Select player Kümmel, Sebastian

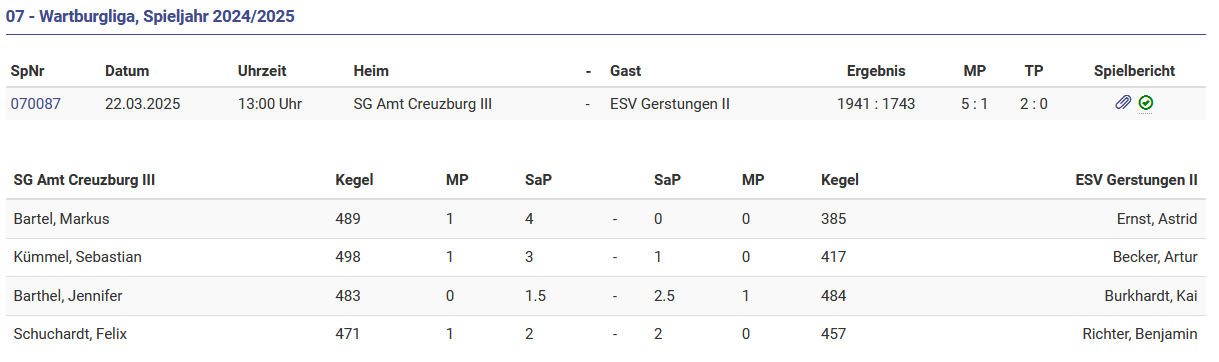point(78,257)
